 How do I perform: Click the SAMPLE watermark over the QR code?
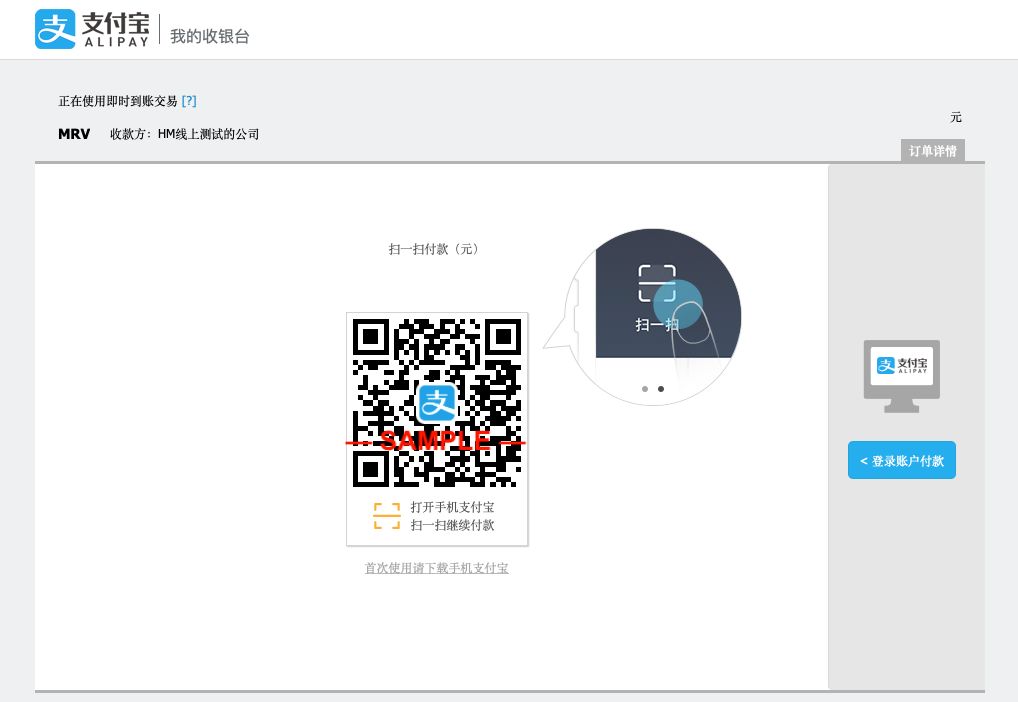tap(437, 438)
